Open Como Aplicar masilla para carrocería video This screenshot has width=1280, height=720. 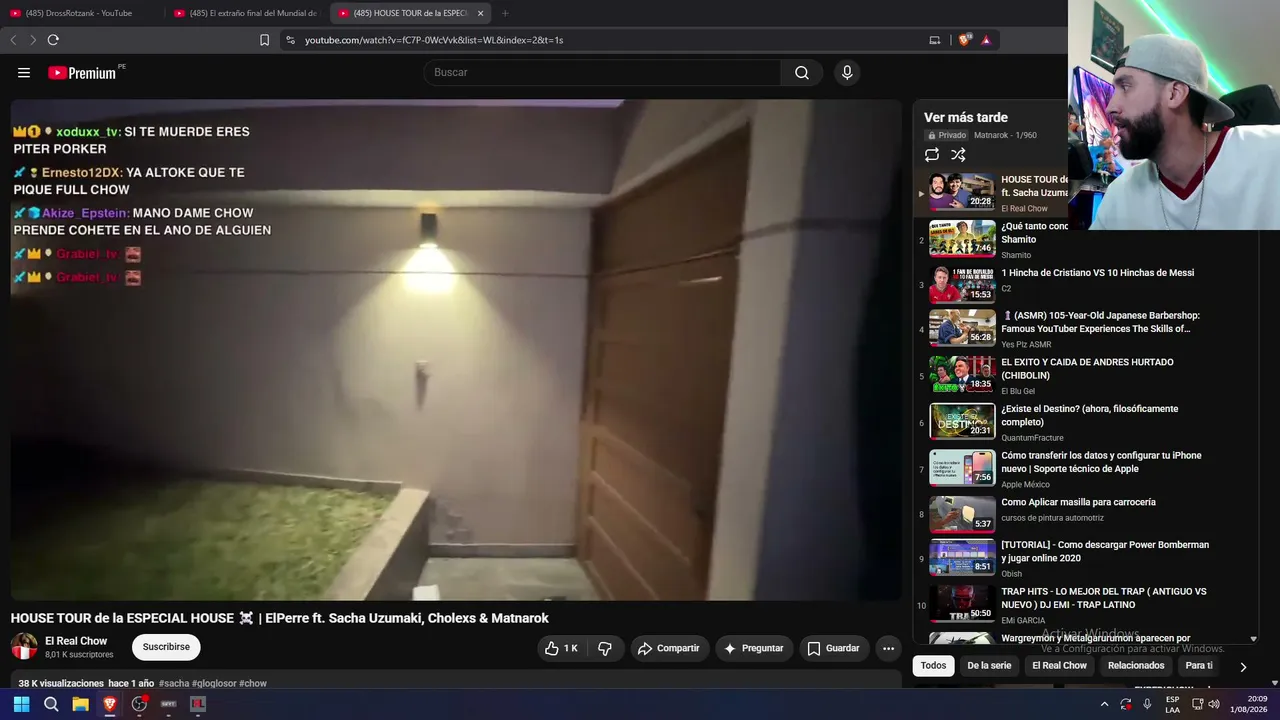[x=1078, y=502]
